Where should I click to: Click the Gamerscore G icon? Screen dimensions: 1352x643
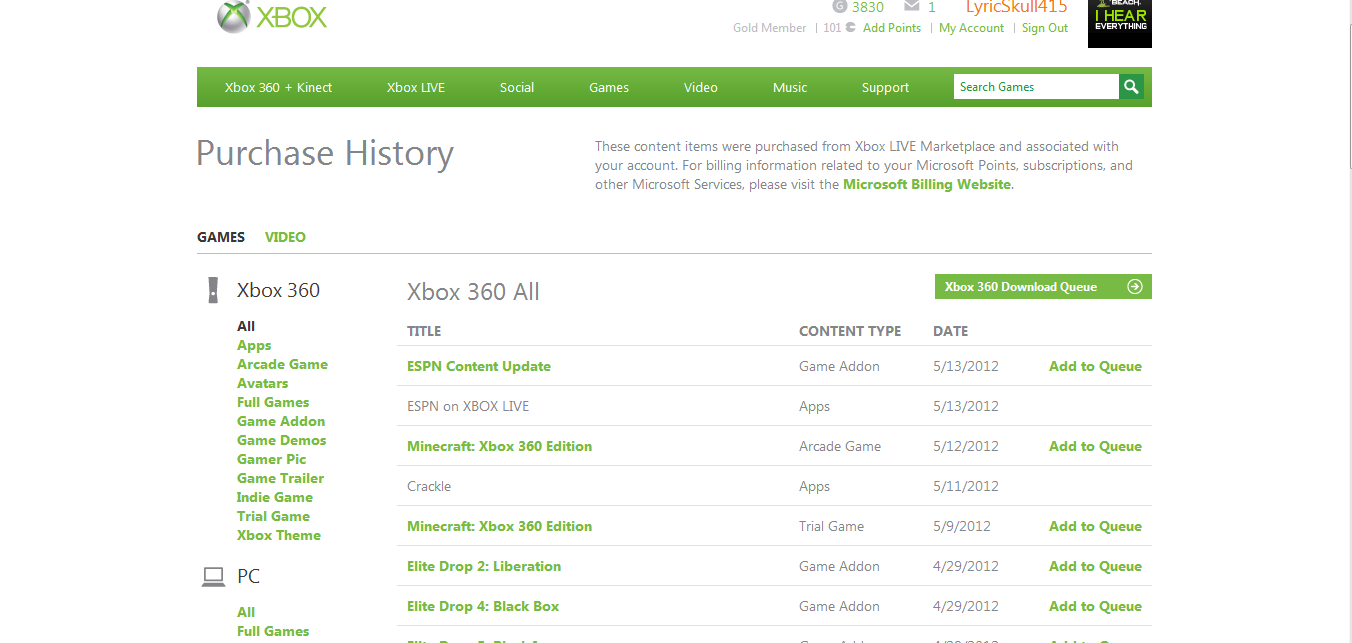point(840,6)
